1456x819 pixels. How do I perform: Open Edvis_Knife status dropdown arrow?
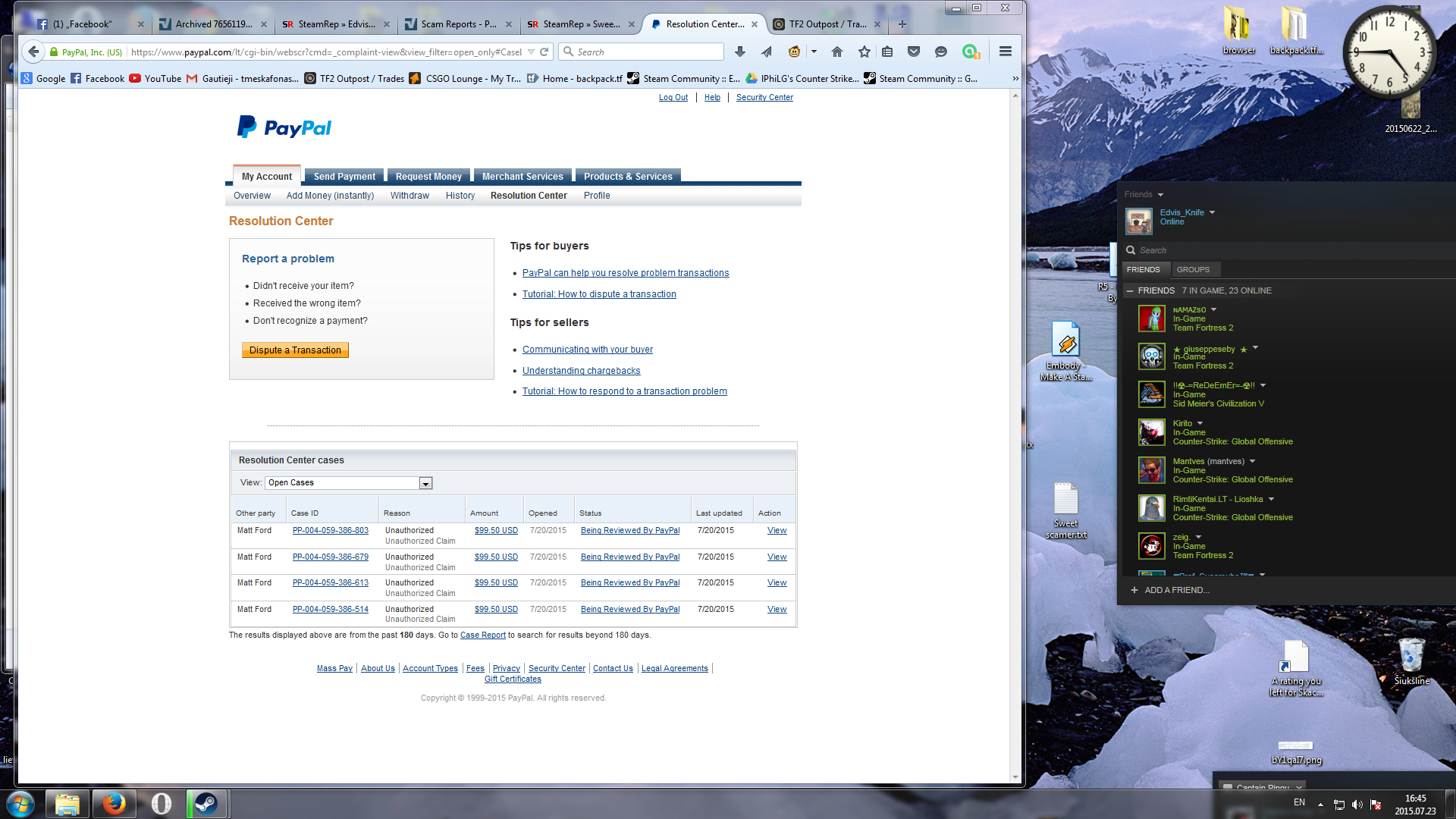(x=1212, y=212)
